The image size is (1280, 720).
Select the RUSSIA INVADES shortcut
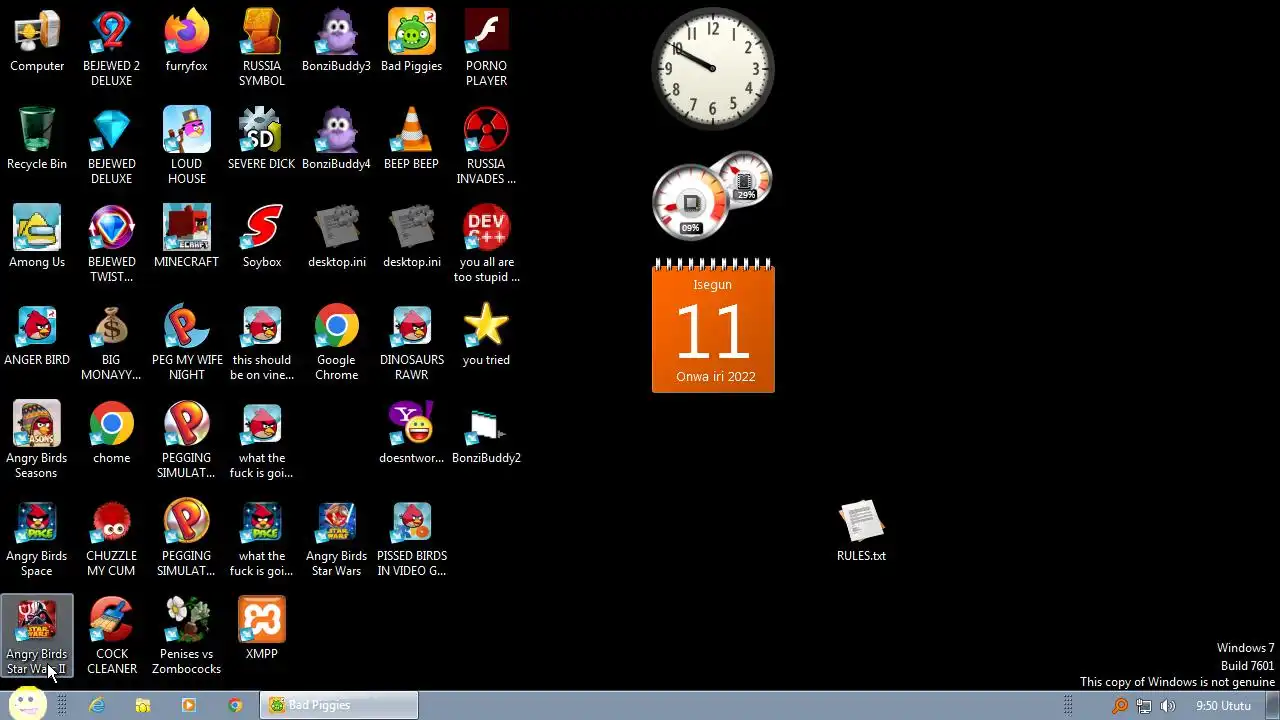click(x=487, y=146)
